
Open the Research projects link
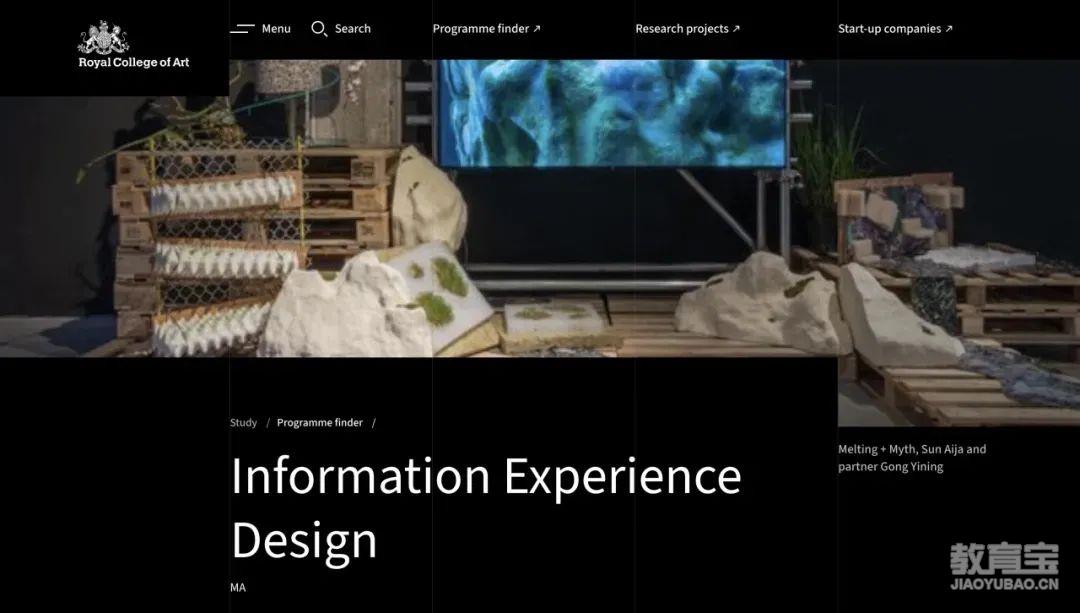[x=687, y=29]
